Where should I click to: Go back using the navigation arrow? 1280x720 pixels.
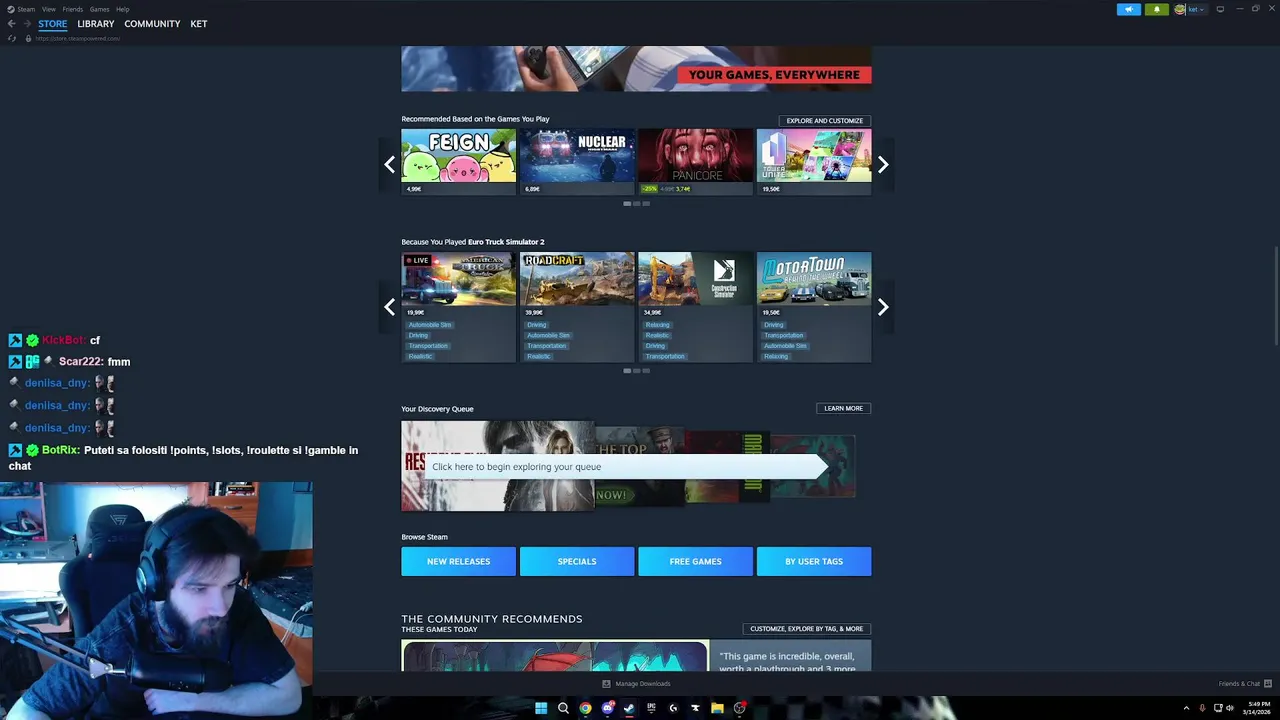pos(11,24)
